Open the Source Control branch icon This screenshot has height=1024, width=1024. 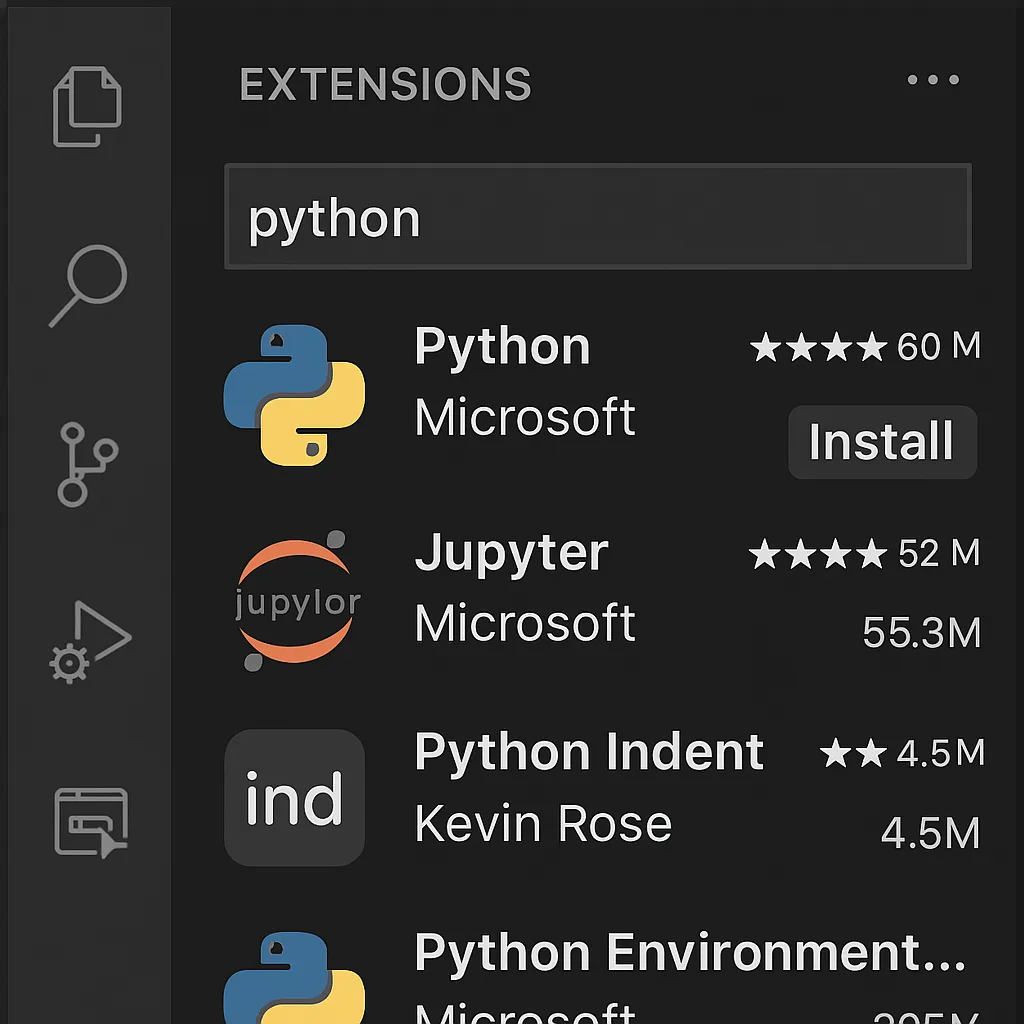point(88,464)
